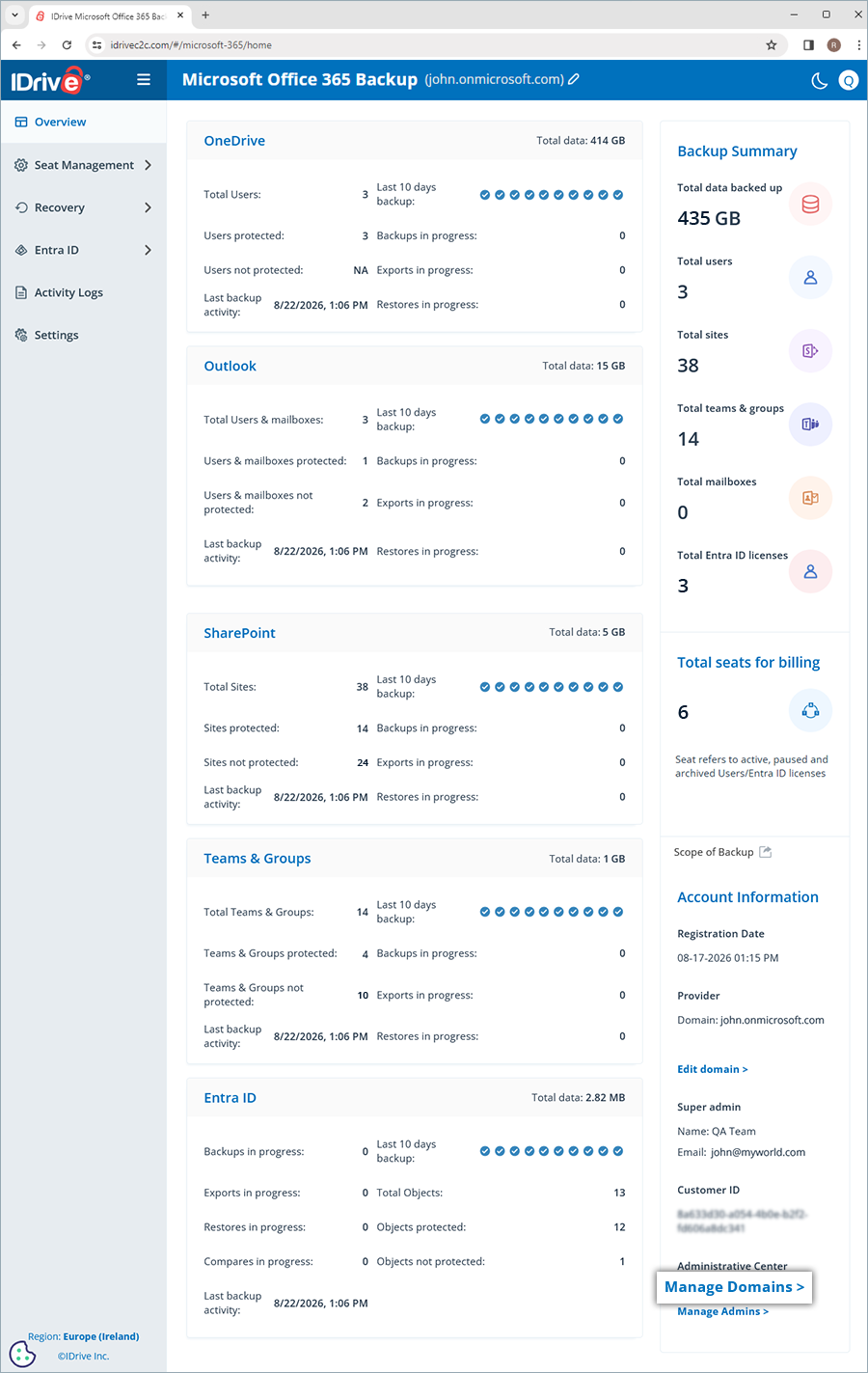Image resolution: width=868 pixels, height=1373 pixels.
Task: Click the Total sites SharePoint icon
Action: [x=810, y=351]
